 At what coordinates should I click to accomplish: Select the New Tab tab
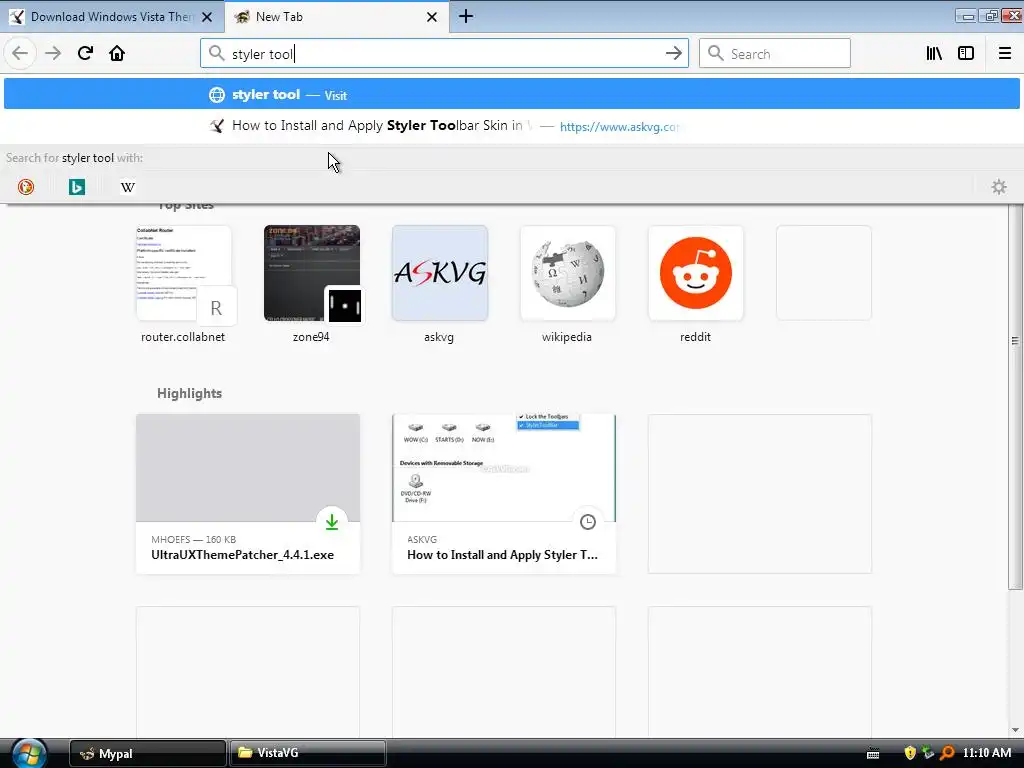click(337, 17)
